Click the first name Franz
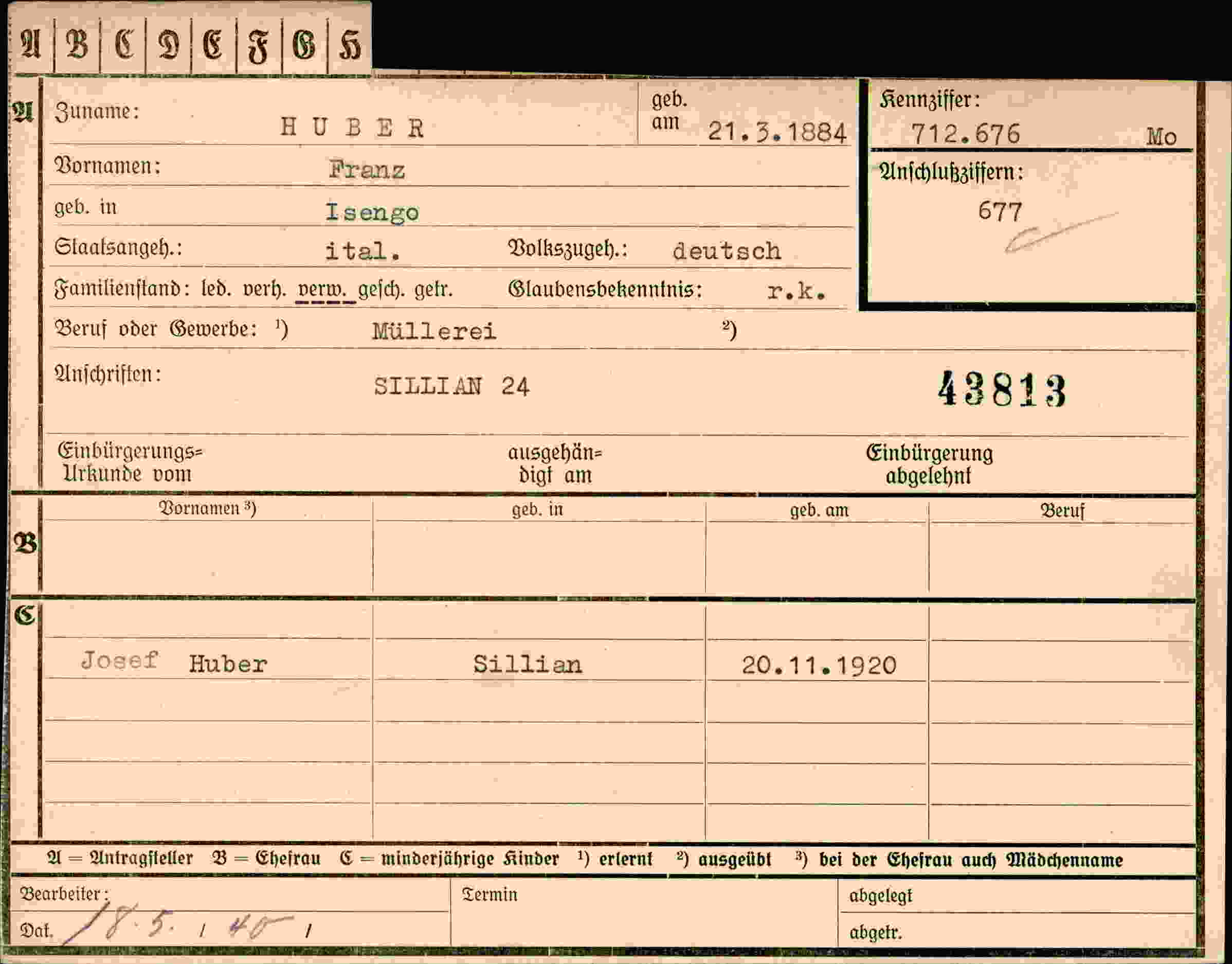 tap(367, 169)
